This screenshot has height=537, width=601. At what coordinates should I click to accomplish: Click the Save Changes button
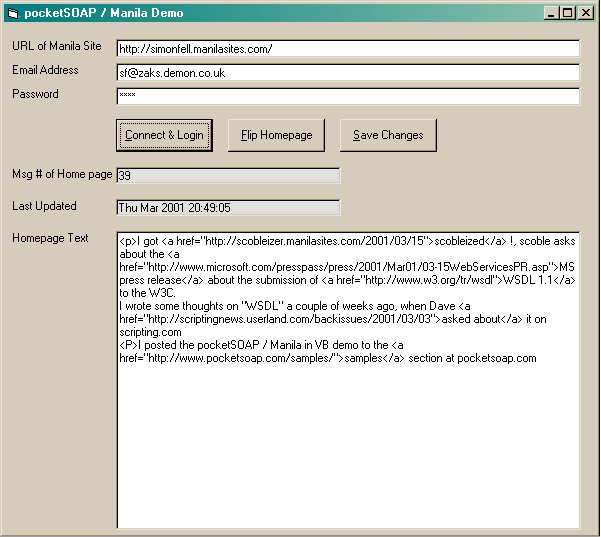click(388, 135)
